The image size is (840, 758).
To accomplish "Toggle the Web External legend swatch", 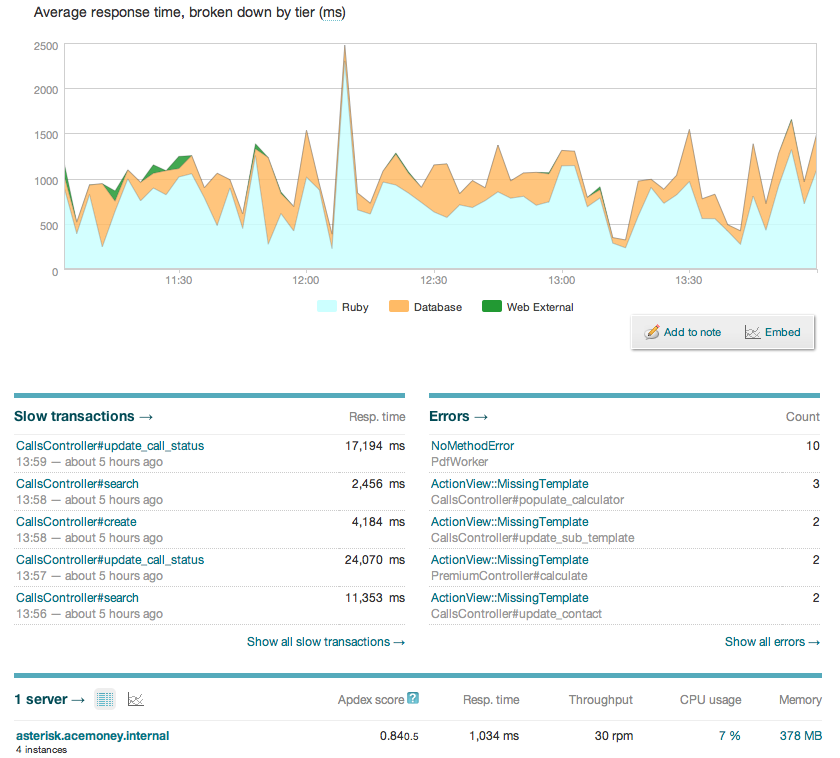I will [492, 307].
